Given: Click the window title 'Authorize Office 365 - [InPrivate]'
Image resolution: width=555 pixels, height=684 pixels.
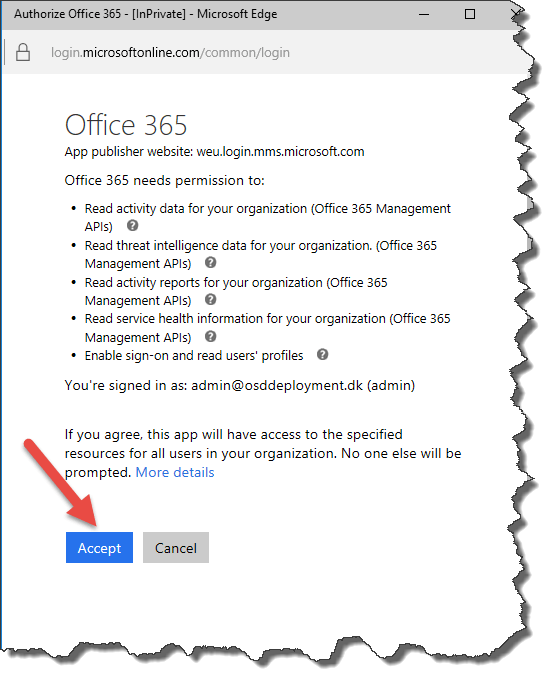Looking at the screenshot, I should point(100,14).
